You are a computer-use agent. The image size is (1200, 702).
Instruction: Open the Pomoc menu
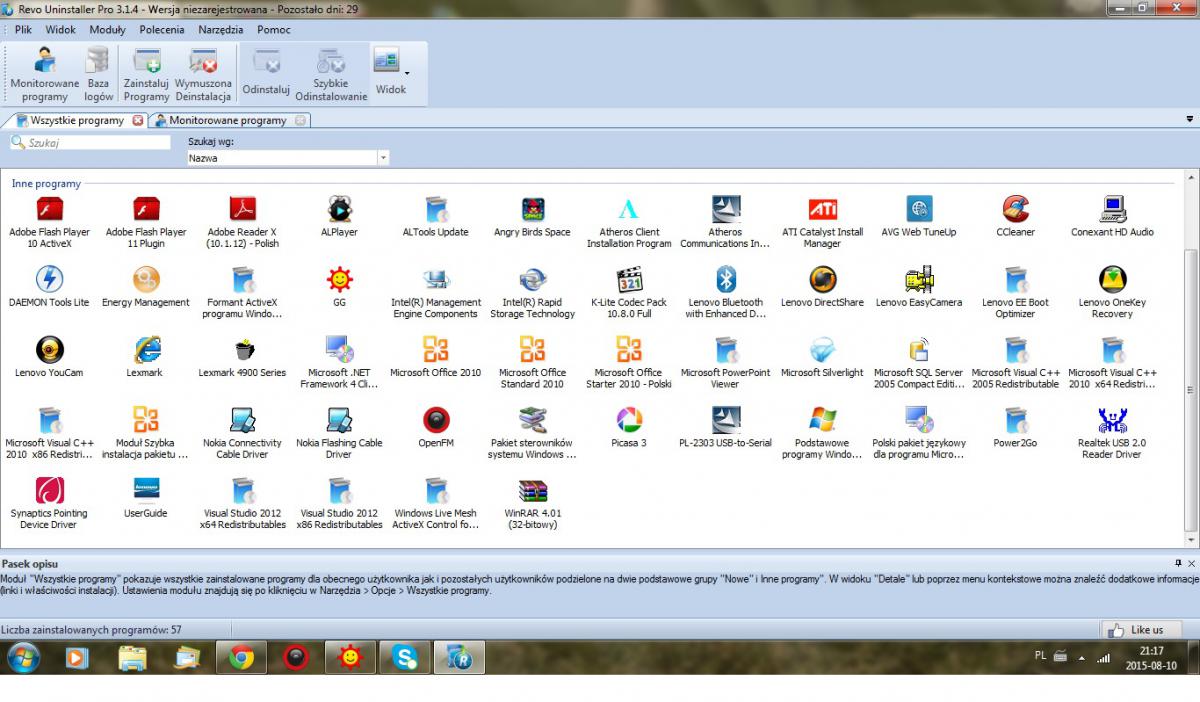[274, 30]
